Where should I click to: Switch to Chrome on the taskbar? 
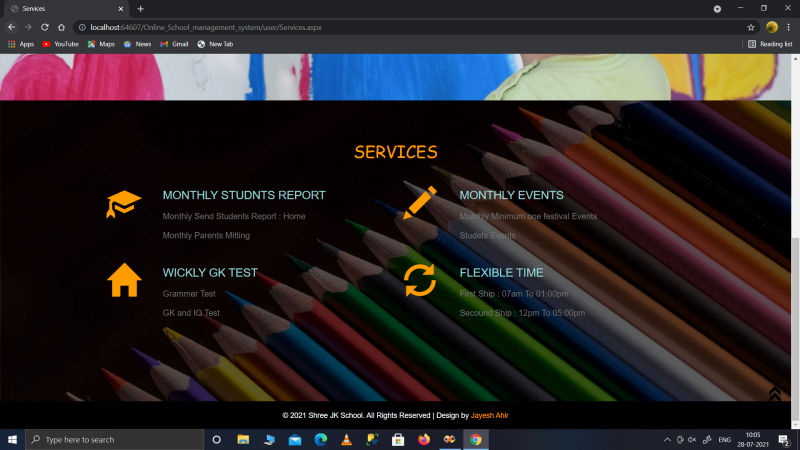[476, 439]
